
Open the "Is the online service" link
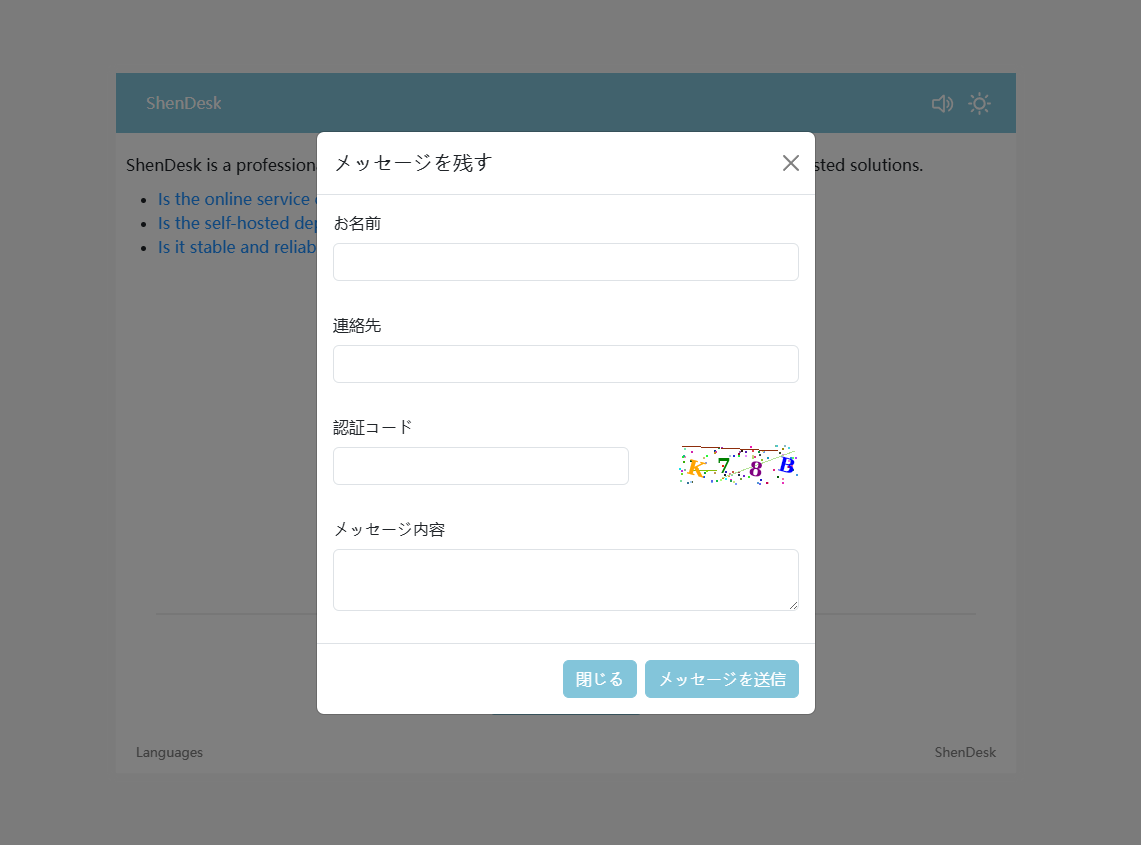(236, 199)
